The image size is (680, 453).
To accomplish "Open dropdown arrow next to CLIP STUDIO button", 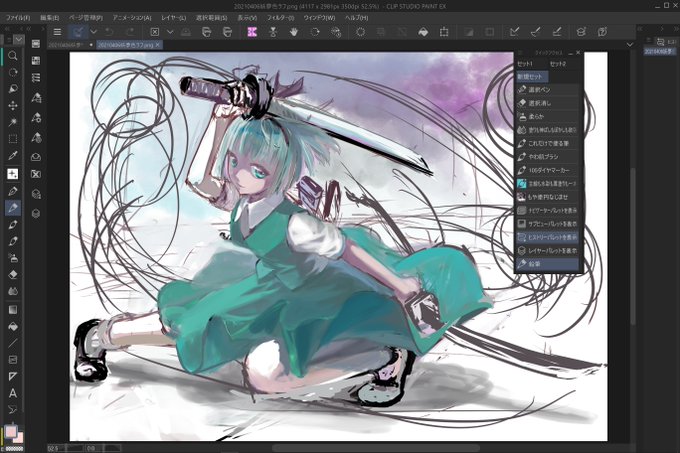I will coord(93,32).
